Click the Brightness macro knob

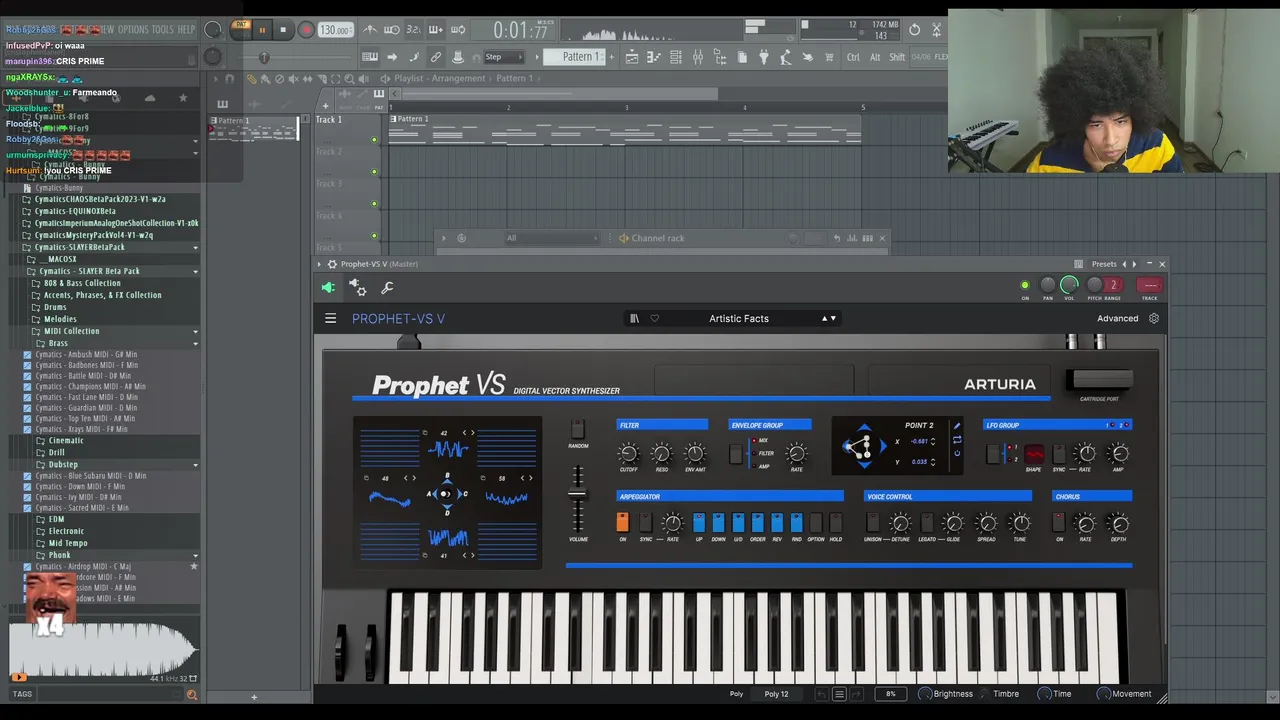click(925, 694)
